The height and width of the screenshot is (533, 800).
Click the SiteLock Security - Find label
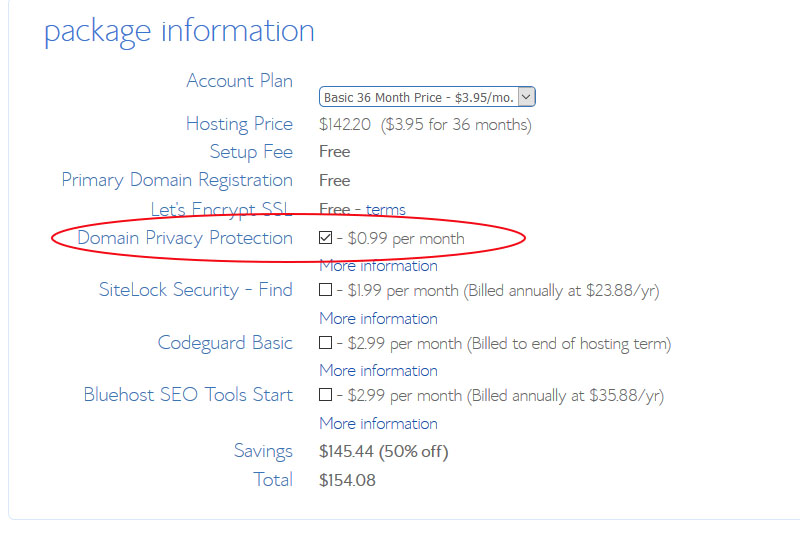click(195, 290)
